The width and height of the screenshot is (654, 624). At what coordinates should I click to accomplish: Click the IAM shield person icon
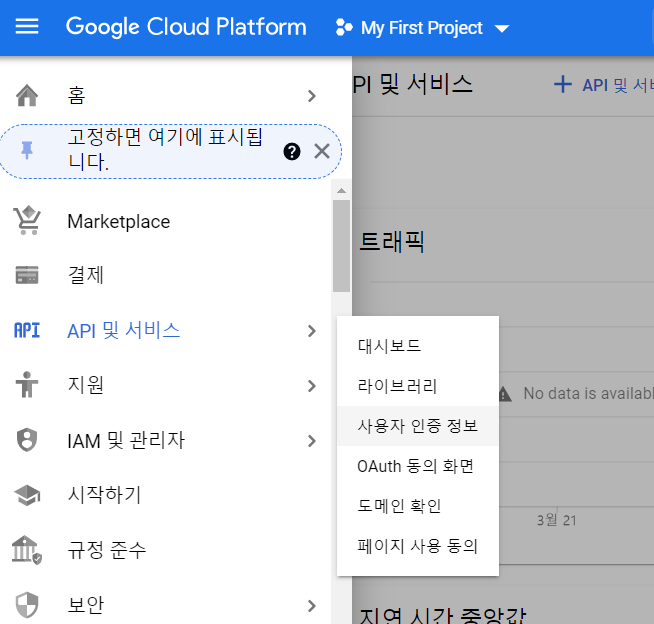point(27,440)
